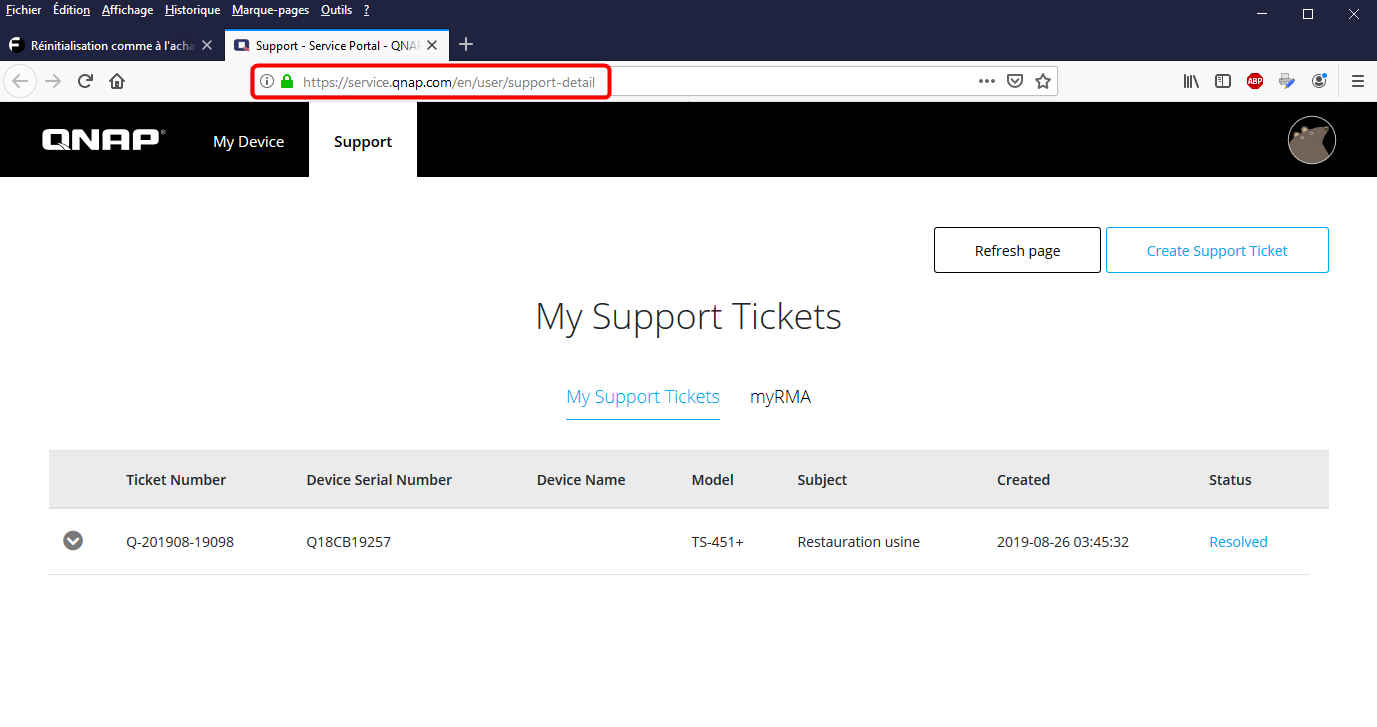Bookmark this page with the star icon
The height and width of the screenshot is (727, 1377).
coord(1043,81)
